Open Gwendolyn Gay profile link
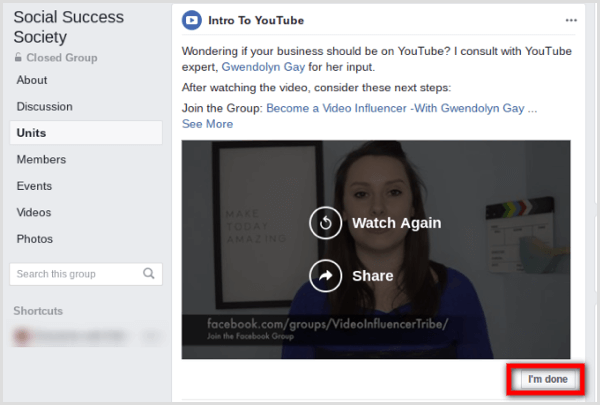 pyautogui.click(x=263, y=67)
